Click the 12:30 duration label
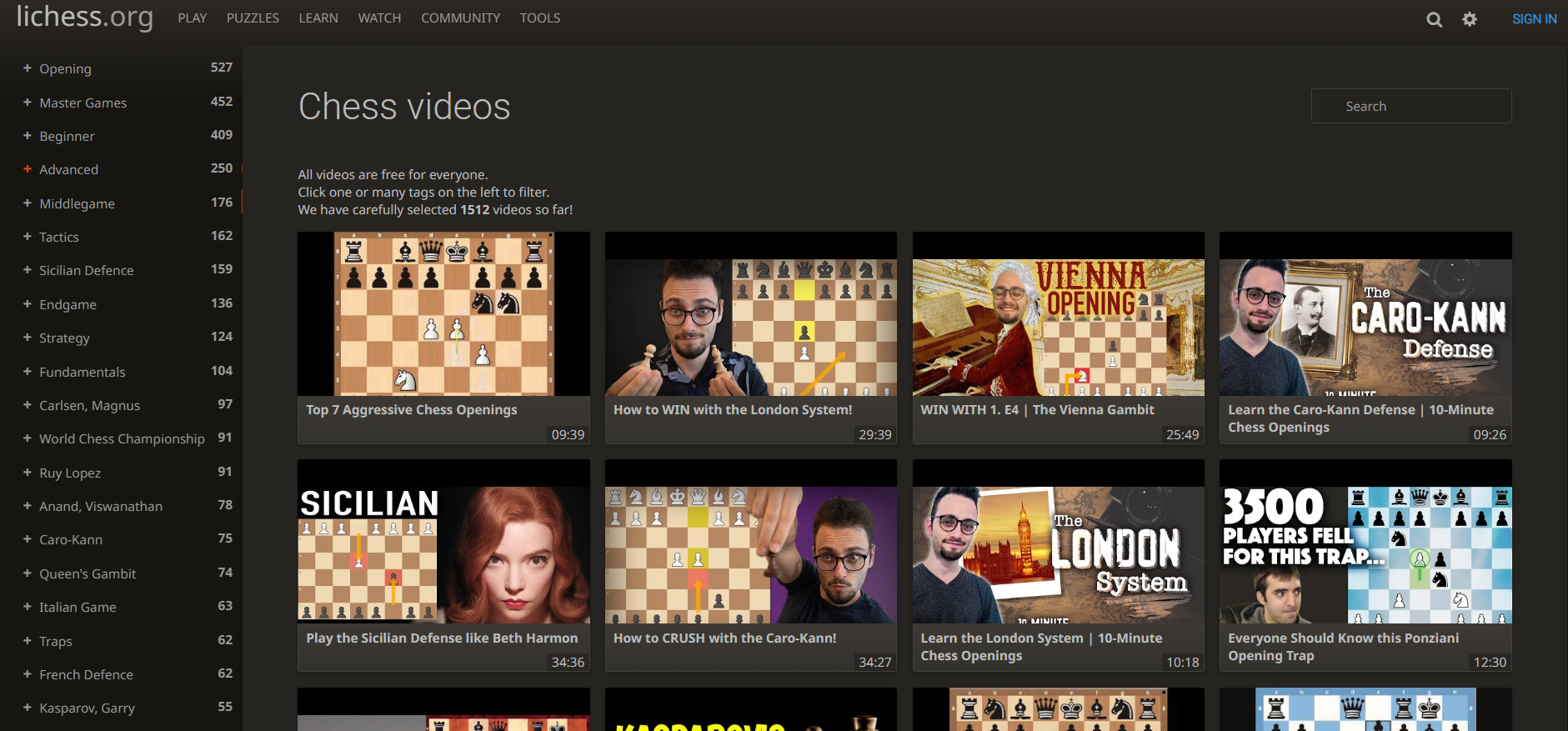 click(x=1490, y=662)
